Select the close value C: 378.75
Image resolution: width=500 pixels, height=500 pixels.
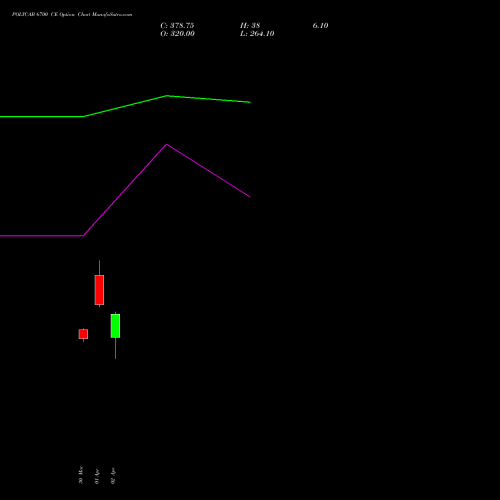(x=177, y=26)
